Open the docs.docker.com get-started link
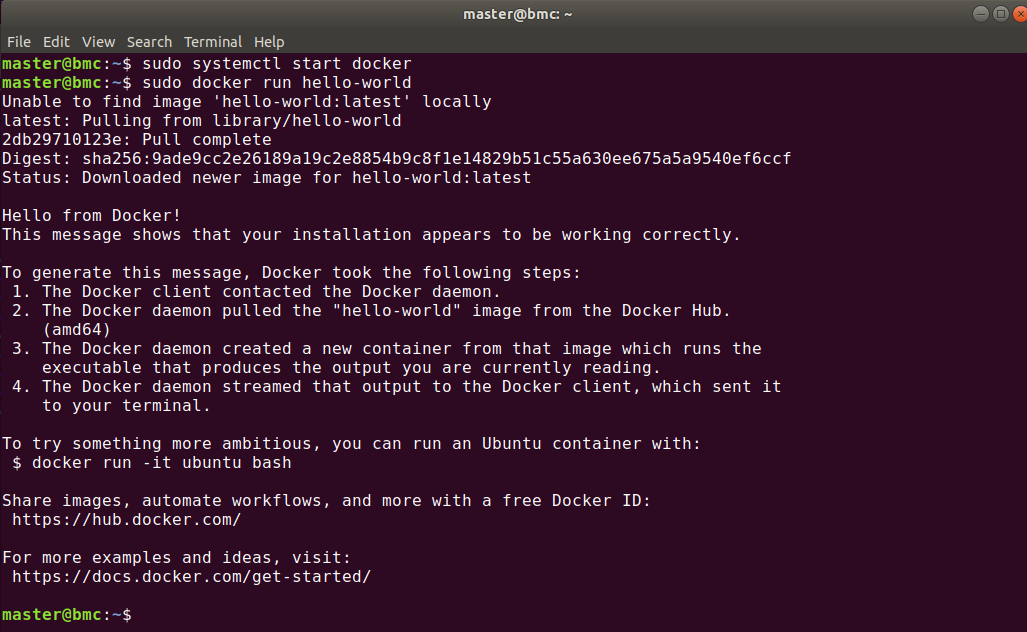 click(x=190, y=576)
